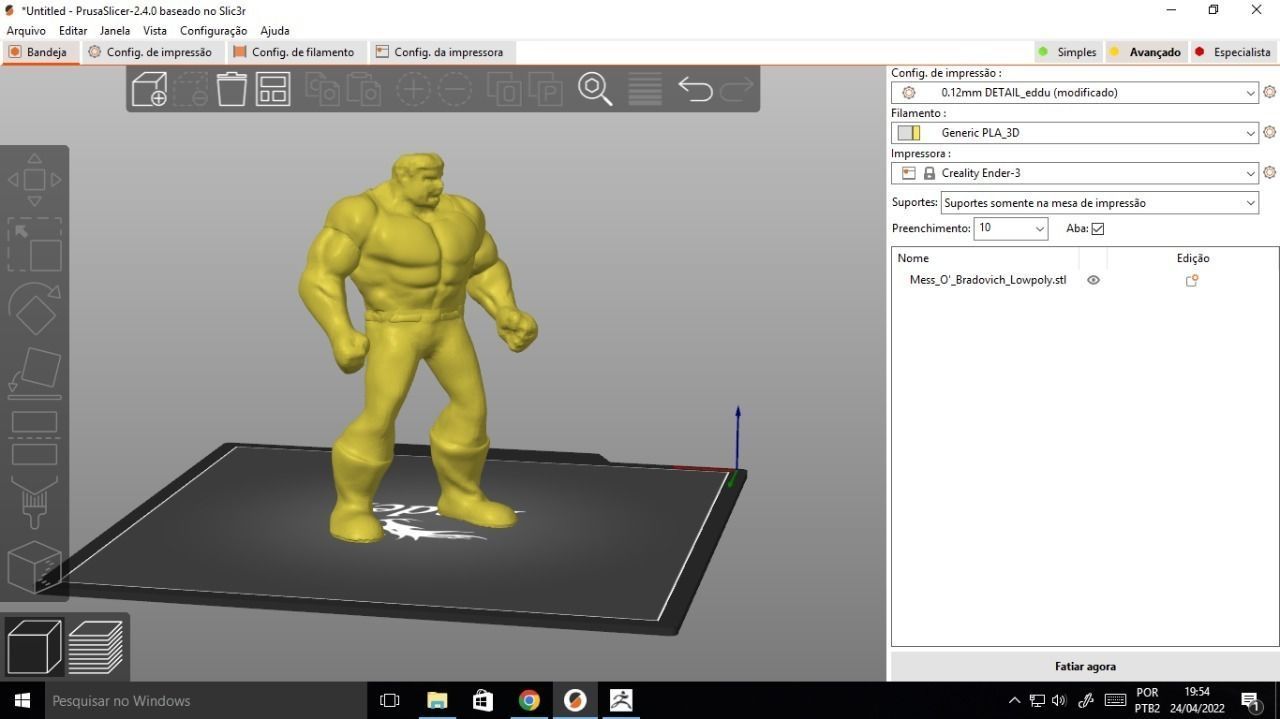The image size is (1280, 719).
Task: Open the Preenchimento infill dropdown
Action: [x=1011, y=228]
